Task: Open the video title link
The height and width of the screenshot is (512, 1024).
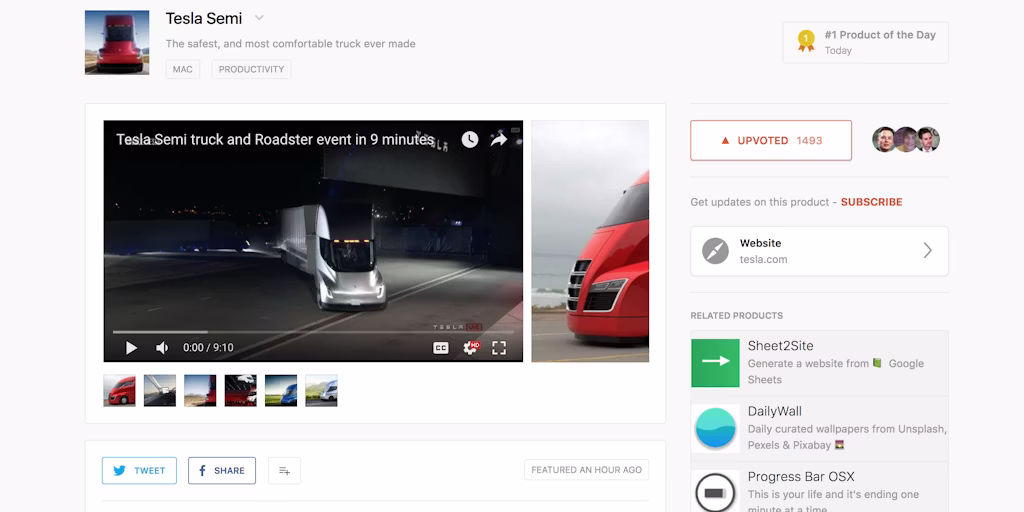Action: 275,139
